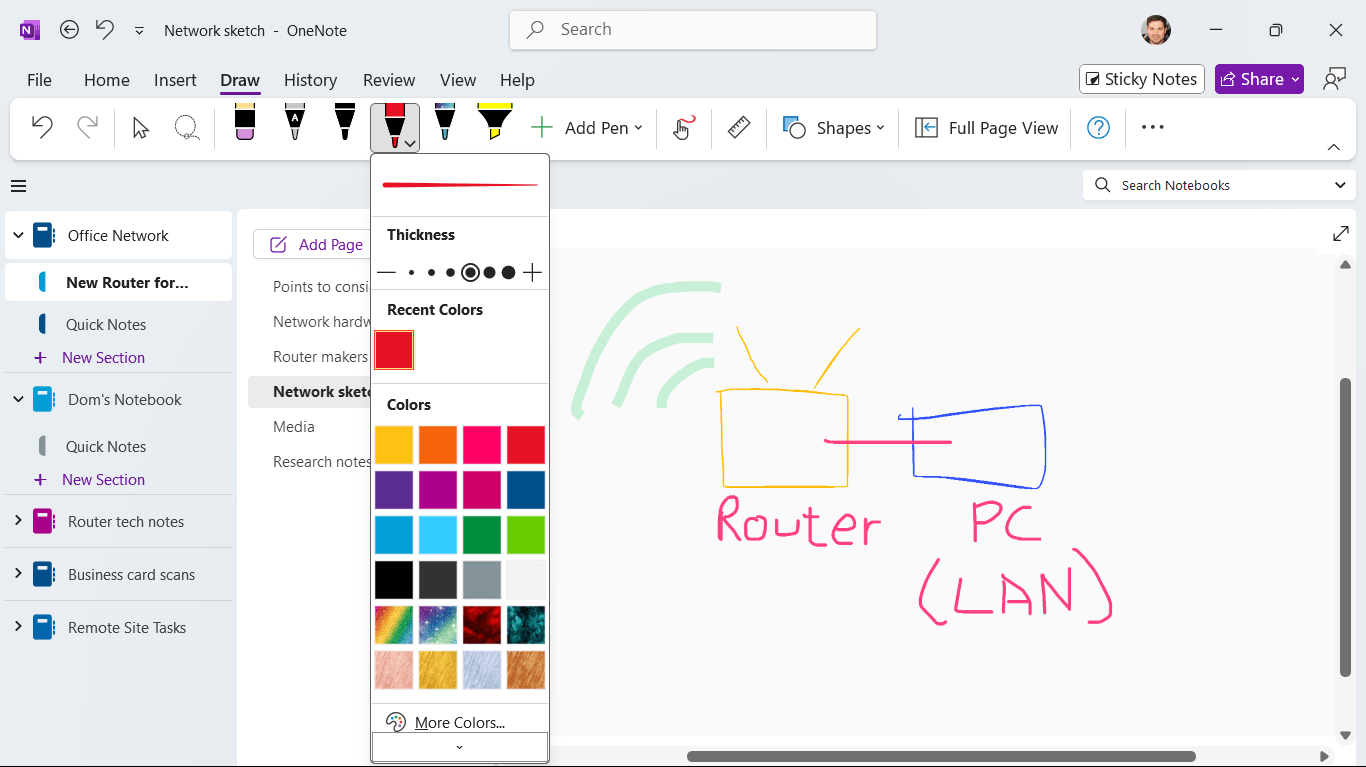Pick the green color swatch
This screenshot has width=1366, height=767.
tap(481, 534)
